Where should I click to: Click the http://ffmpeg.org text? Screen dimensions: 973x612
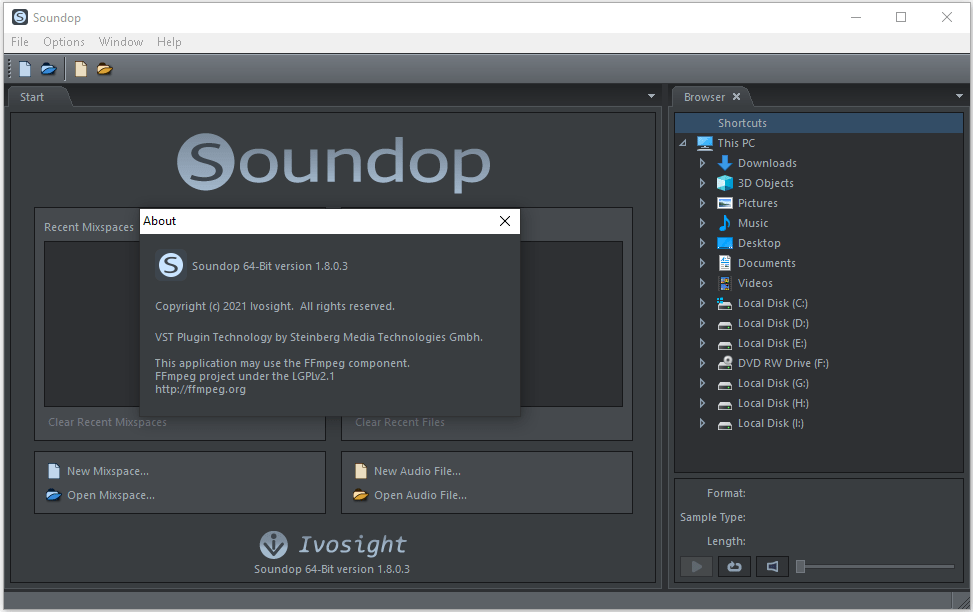200,389
